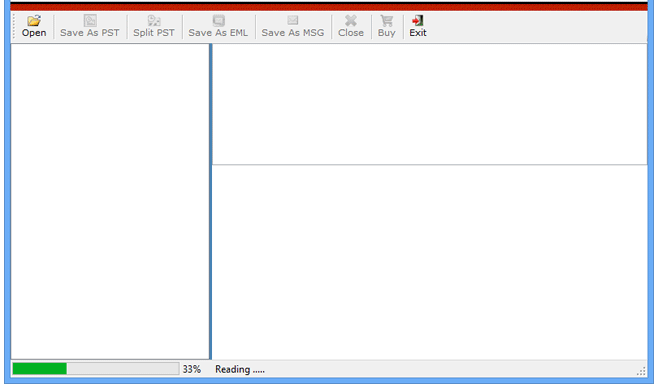Click the "Open" text label
Viewport: 655px width, 386px height.
(34, 33)
